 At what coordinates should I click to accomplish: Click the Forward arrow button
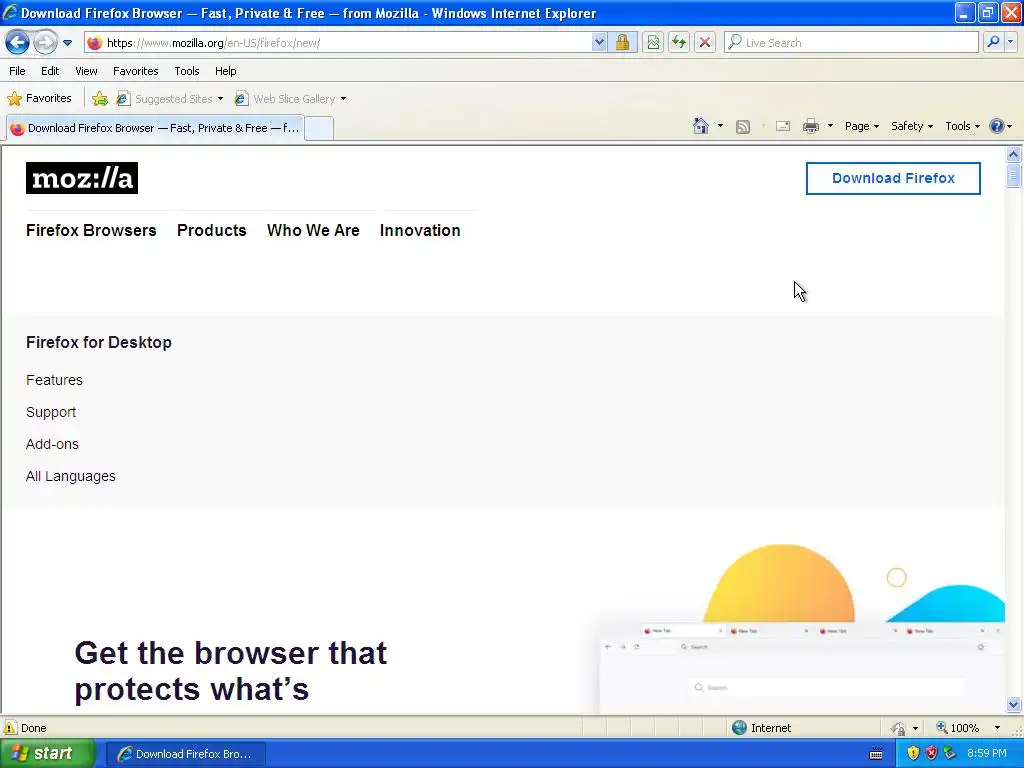[45, 43]
